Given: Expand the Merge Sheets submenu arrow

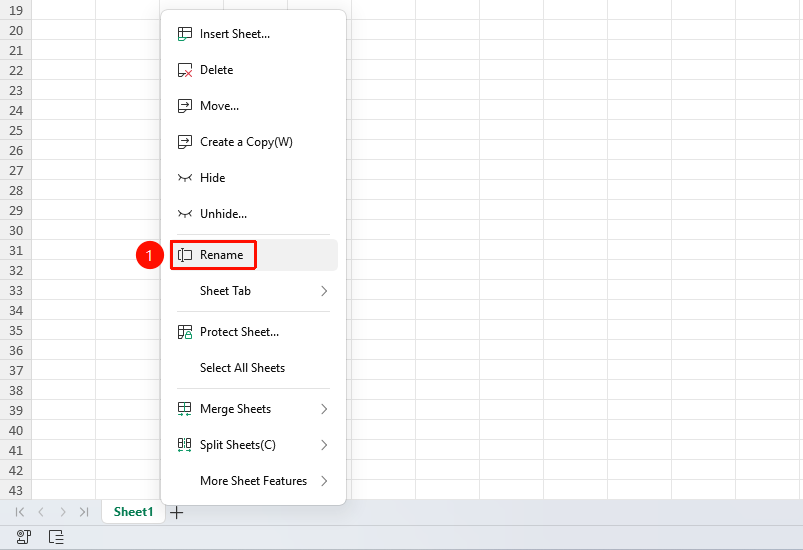Looking at the screenshot, I should click(x=324, y=409).
